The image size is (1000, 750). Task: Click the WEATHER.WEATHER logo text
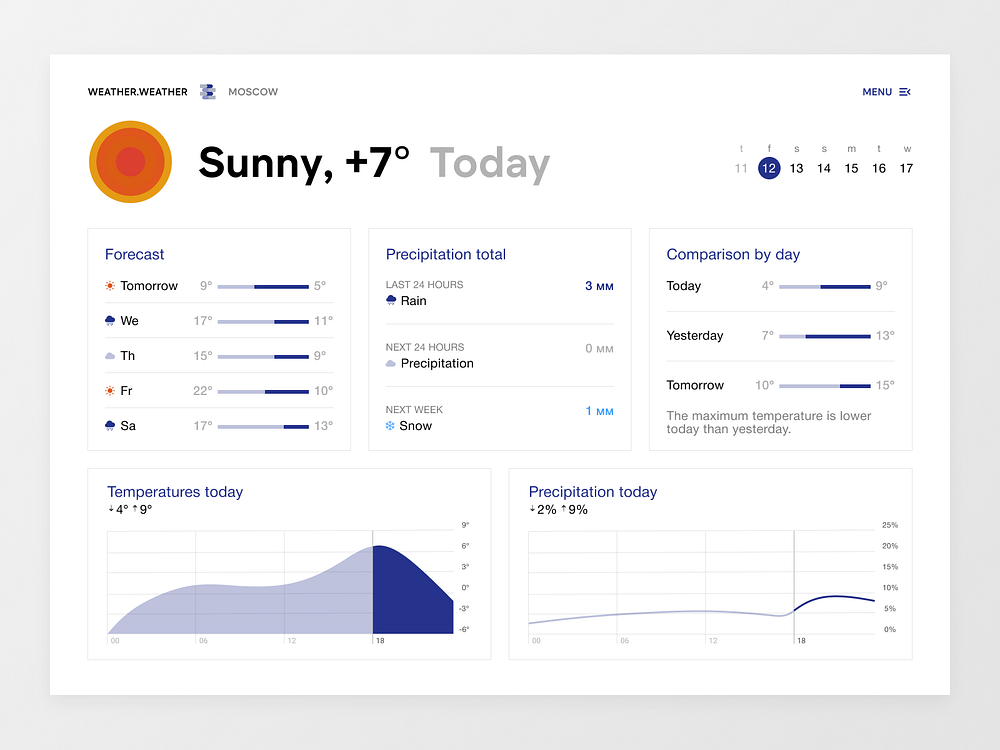[136, 91]
